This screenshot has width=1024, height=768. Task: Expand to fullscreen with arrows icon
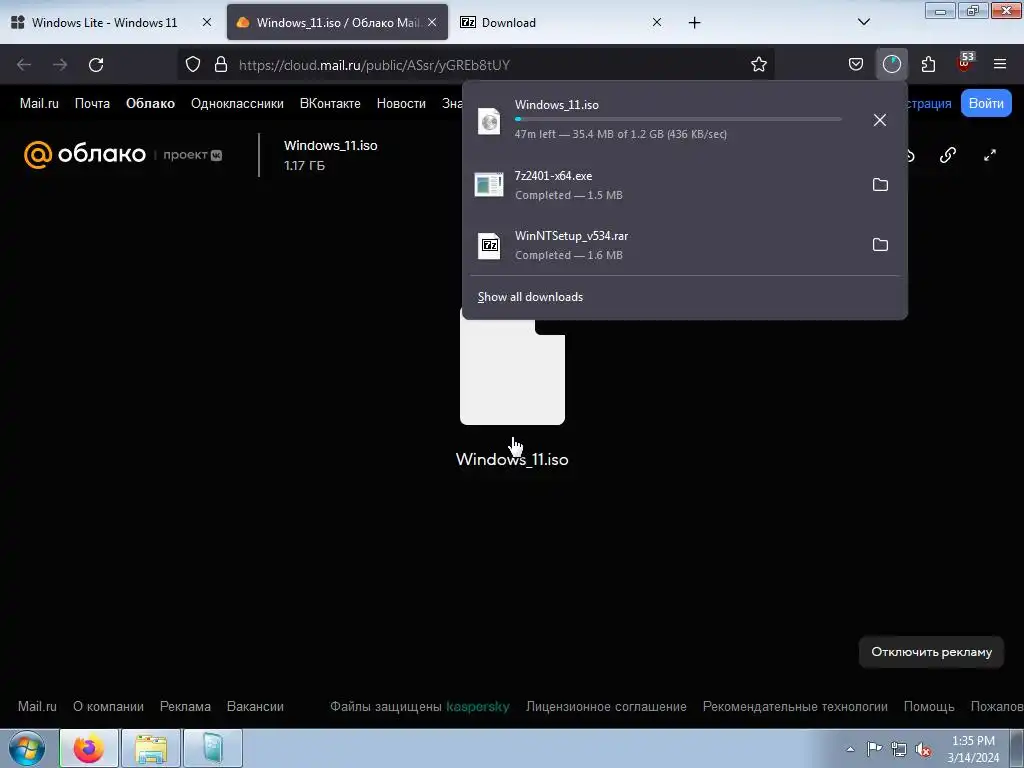coord(990,155)
